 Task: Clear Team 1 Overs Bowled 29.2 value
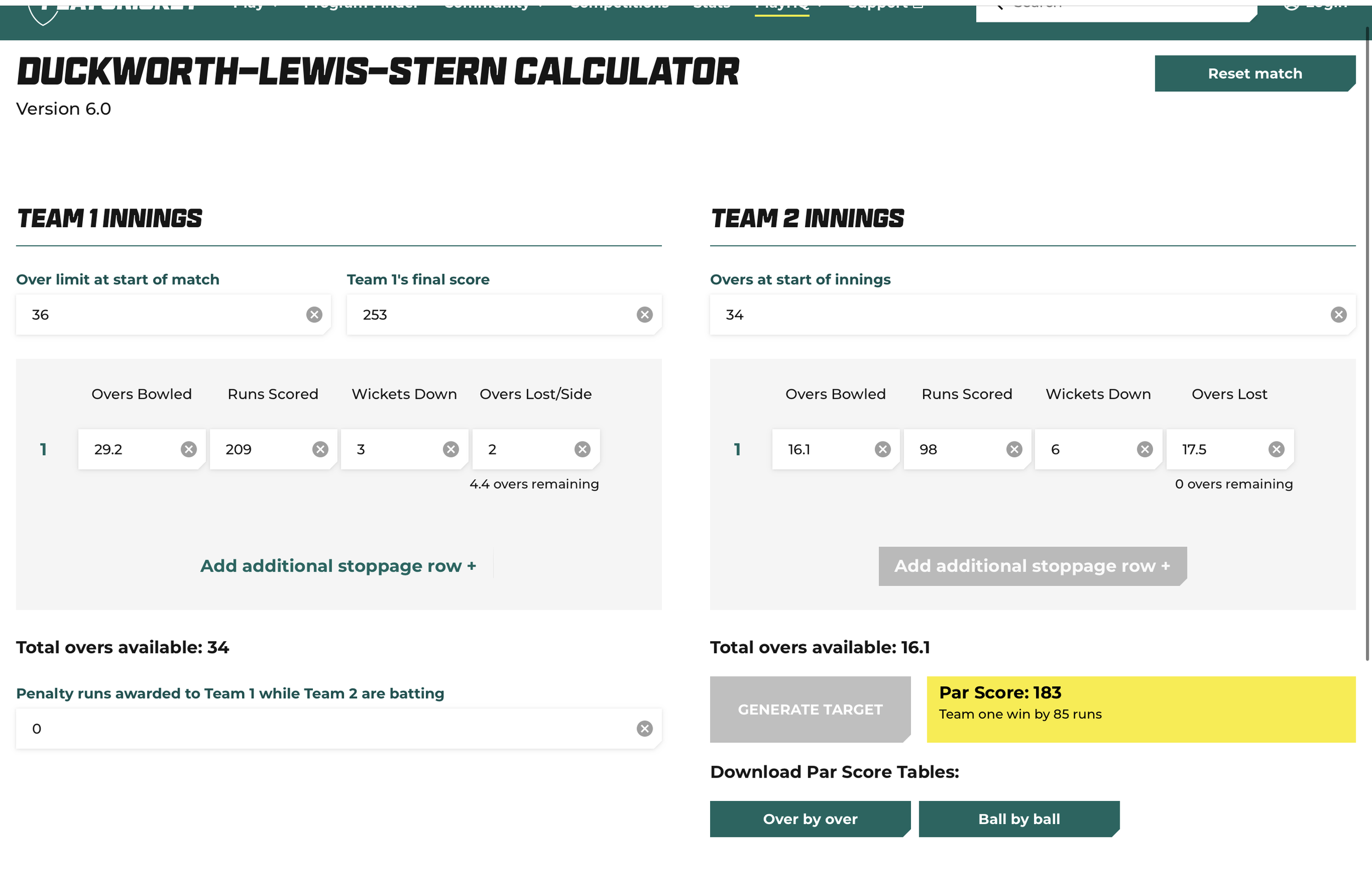(x=188, y=449)
